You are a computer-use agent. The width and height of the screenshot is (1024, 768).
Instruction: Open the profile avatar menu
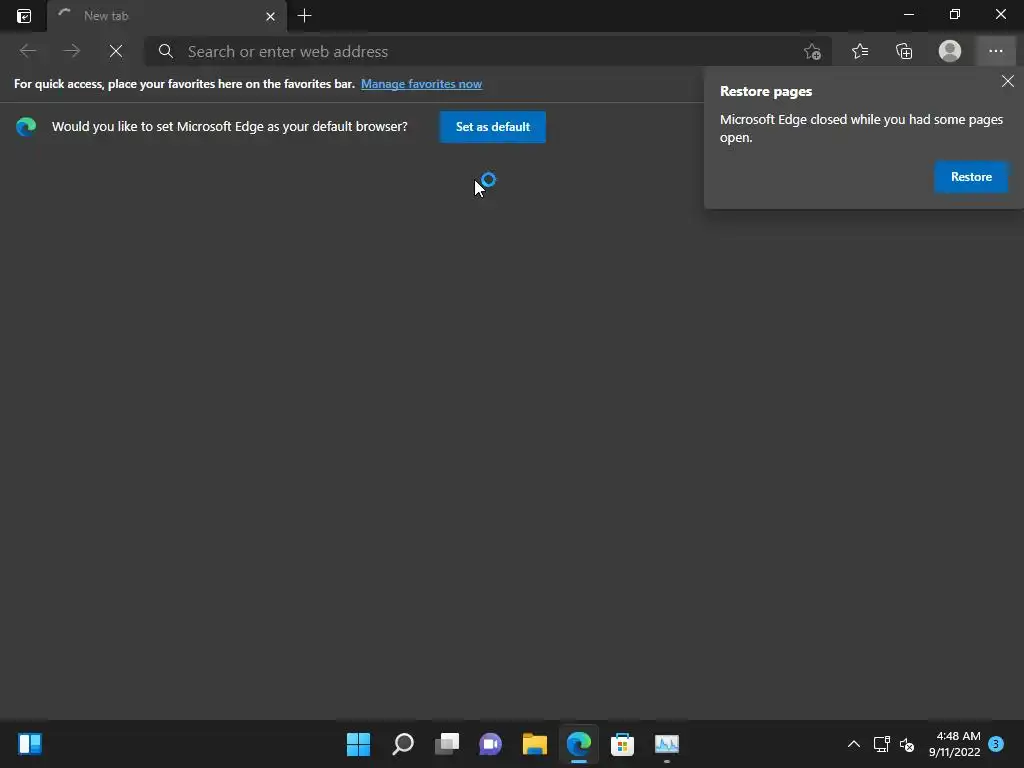tap(950, 51)
